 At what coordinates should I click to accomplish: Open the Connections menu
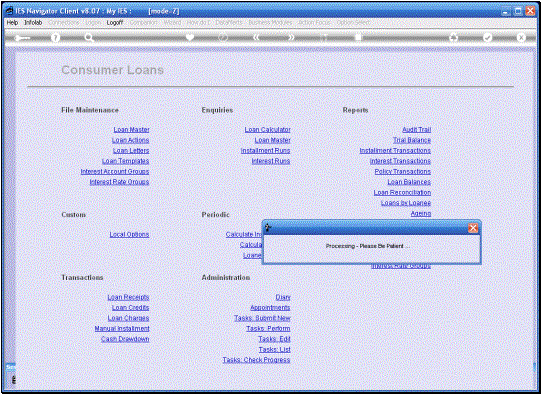pyautogui.click(x=64, y=22)
